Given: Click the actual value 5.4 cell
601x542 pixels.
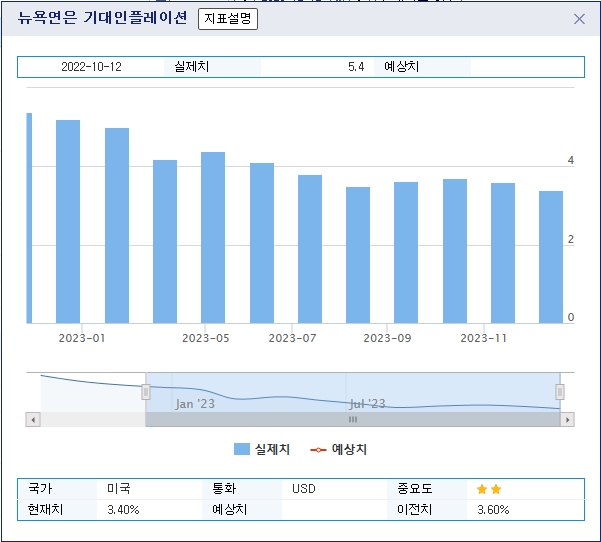Looking at the screenshot, I should pos(356,67).
